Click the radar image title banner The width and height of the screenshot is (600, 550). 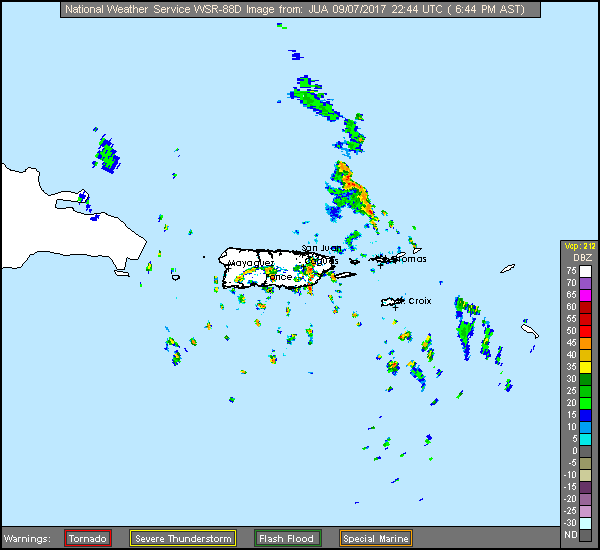(x=300, y=9)
